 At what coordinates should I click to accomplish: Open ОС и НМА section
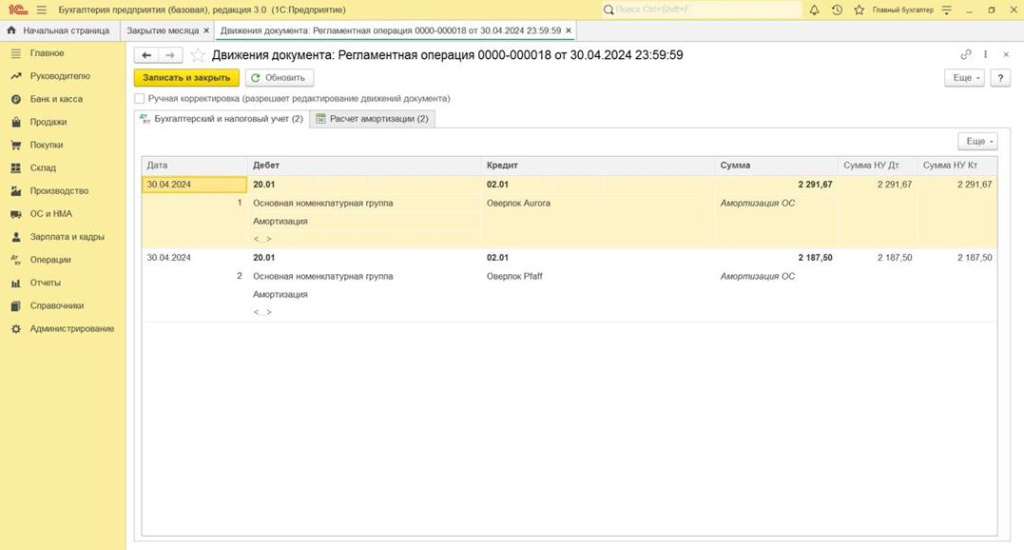click(51, 214)
